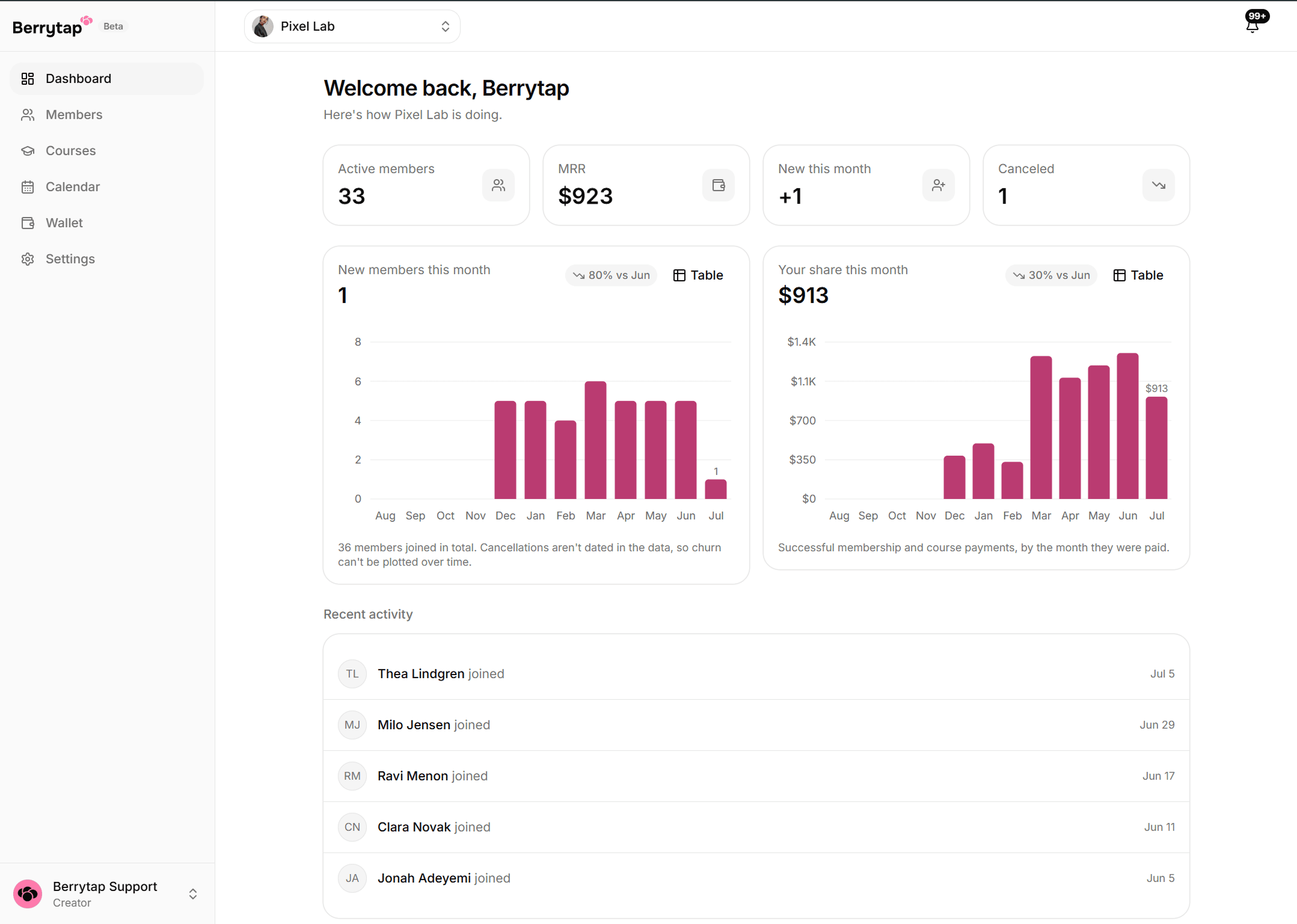Select the Jul bar in New members chart

716,489
